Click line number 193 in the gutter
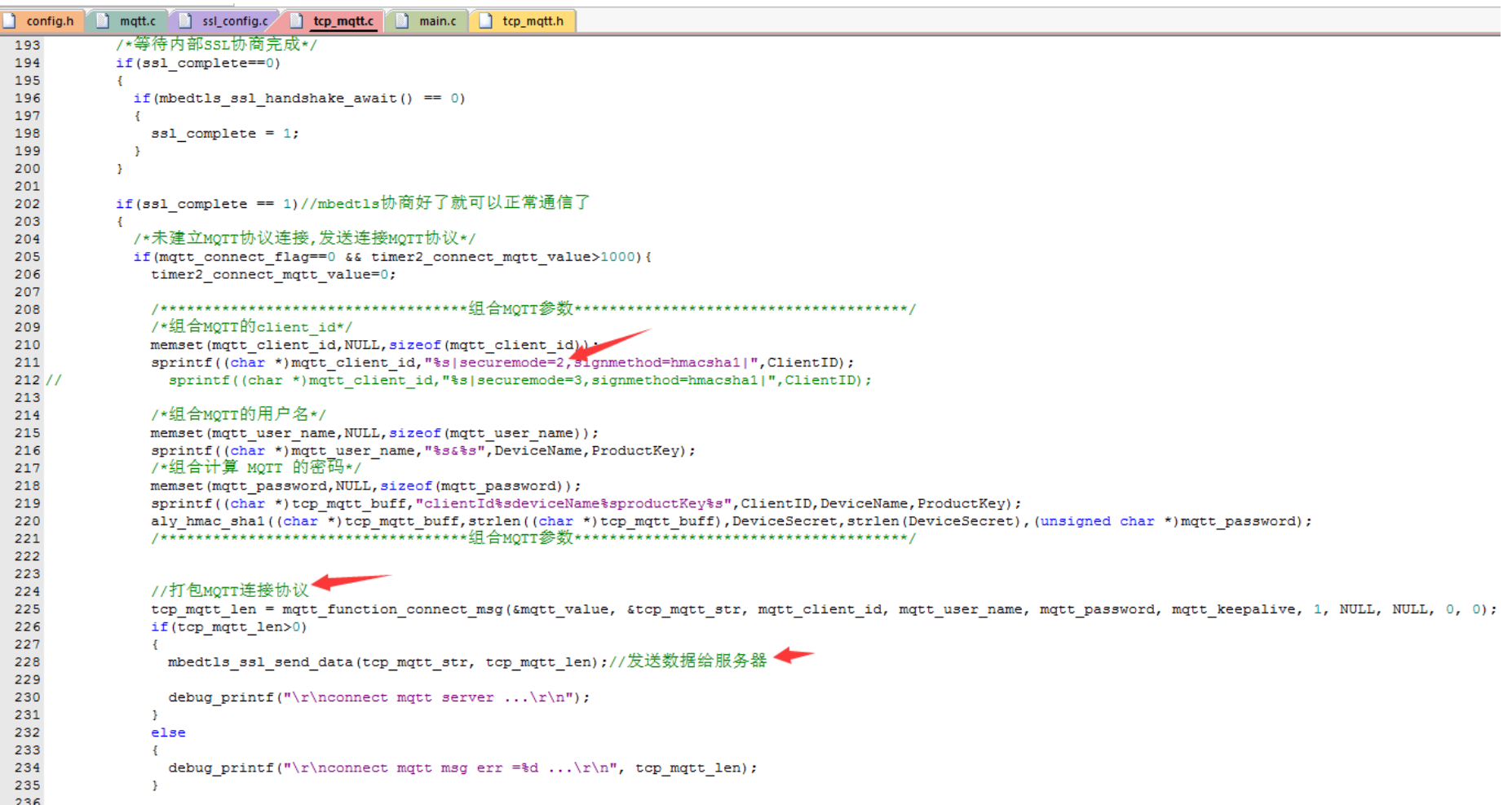Image resolution: width=1512 pixels, height=805 pixels. click(x=27, y=45)
